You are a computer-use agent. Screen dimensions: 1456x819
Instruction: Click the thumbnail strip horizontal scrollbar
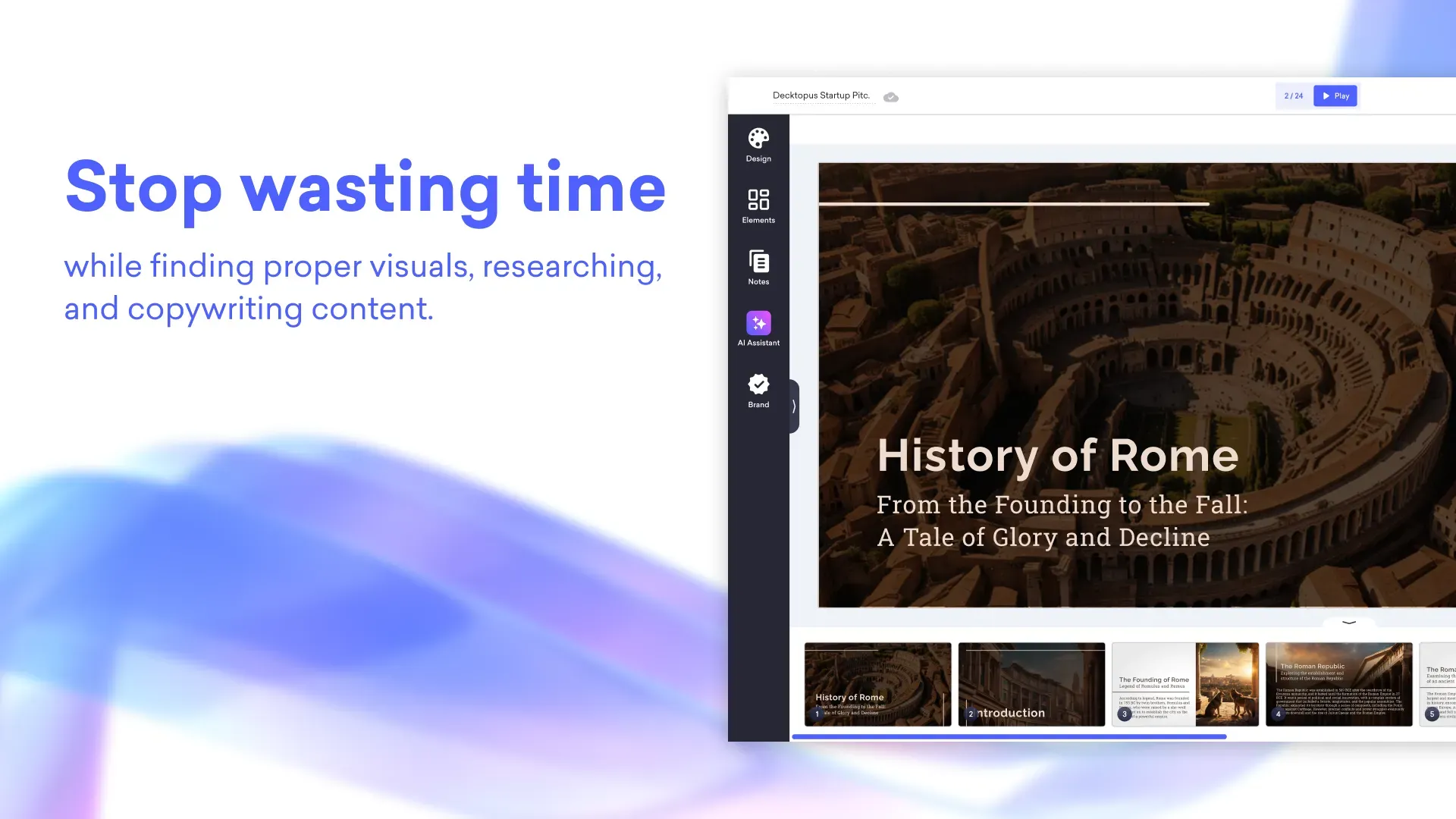click(1009, 736)
